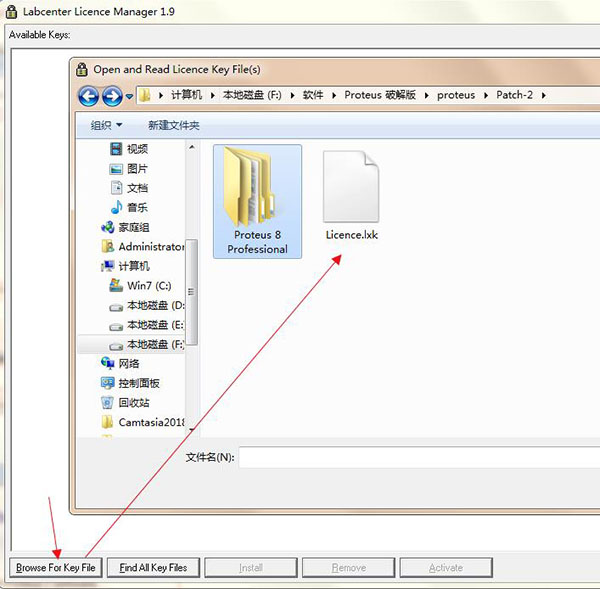
Task: Expand 计算机 breadcrumb arrow in address bar
Action: click(212, 95)
